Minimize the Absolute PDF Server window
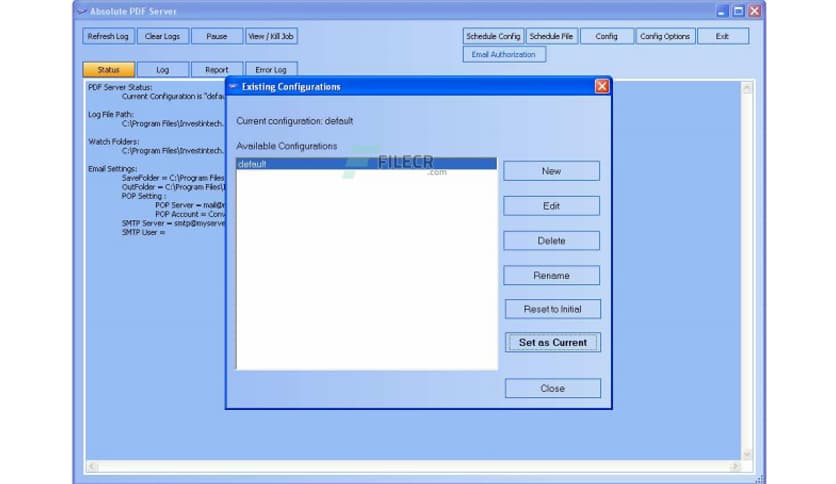 (722, 11)
